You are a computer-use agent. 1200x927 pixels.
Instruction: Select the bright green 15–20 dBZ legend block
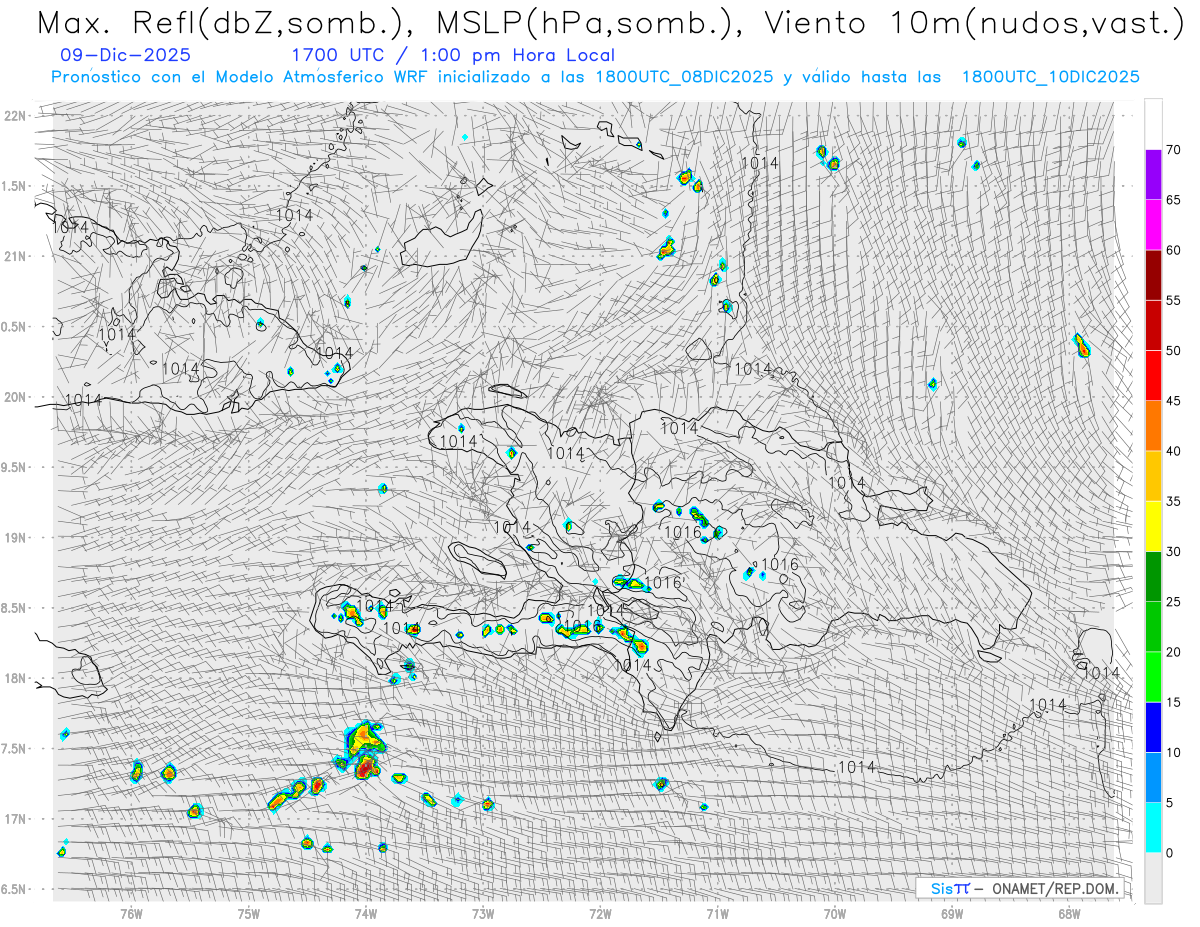pyautogui.click(x=1153, y=677)
